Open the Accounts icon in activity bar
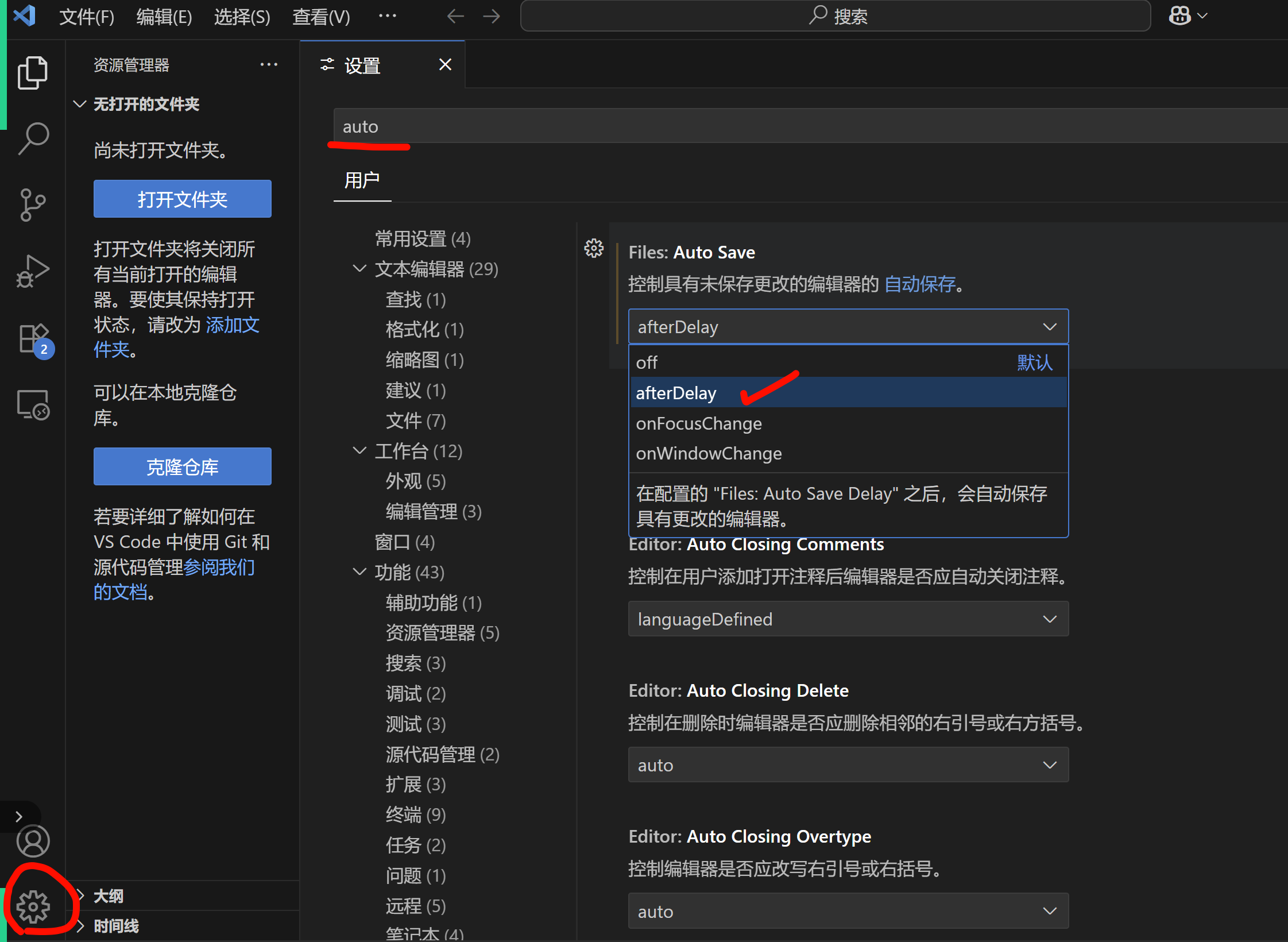 click(33, 841)
